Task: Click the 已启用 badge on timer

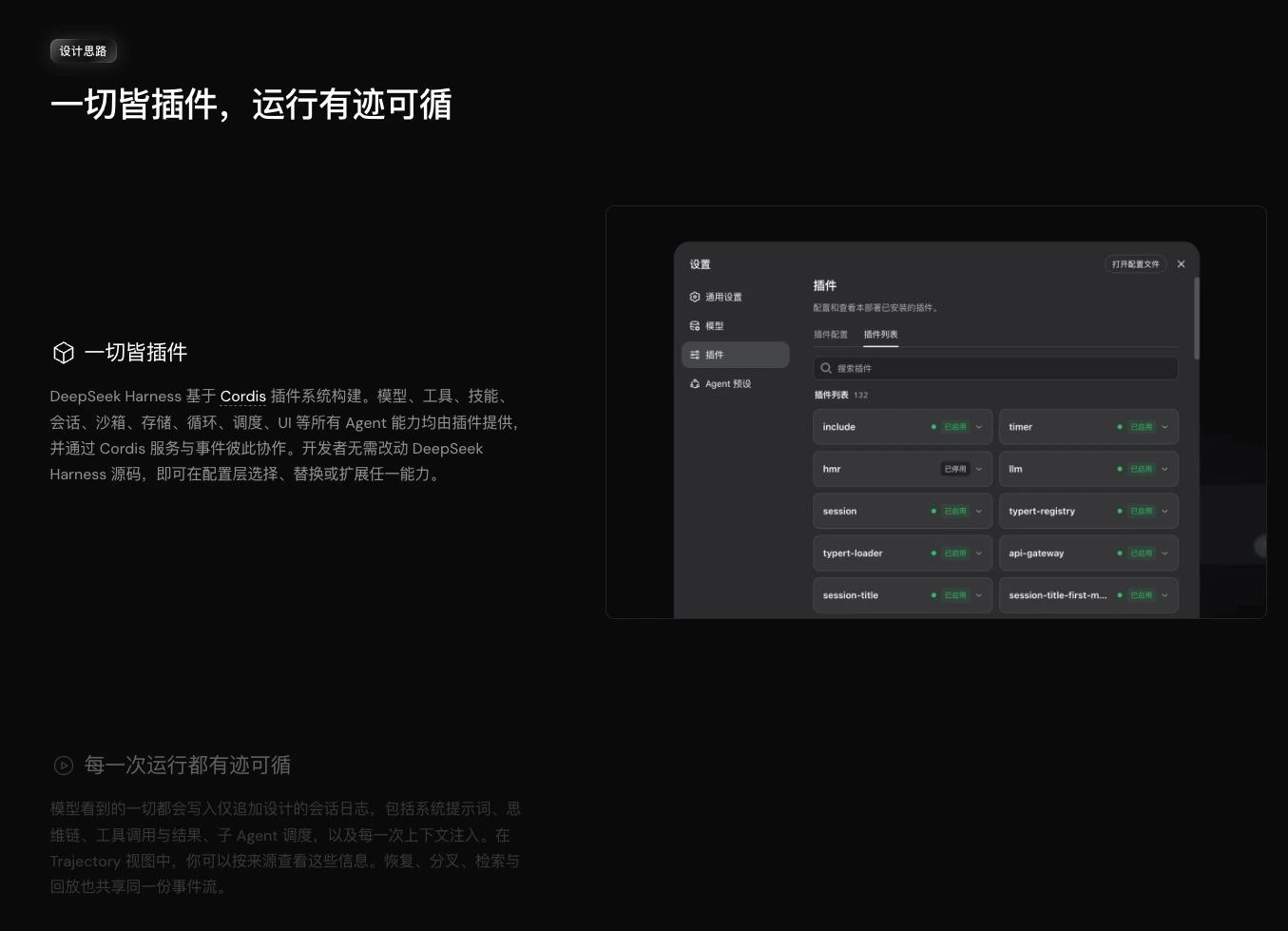Action: (x=1141, y=427)
